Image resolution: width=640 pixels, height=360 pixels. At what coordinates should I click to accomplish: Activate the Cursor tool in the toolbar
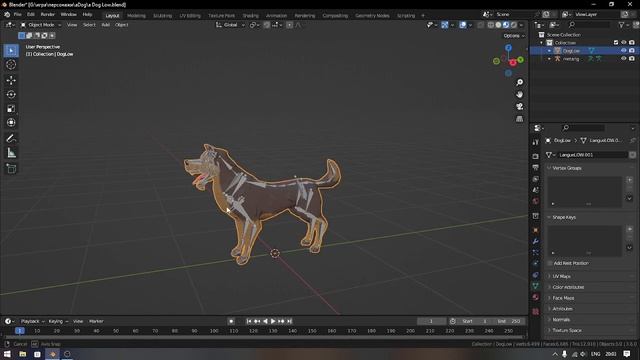pyautogui.click(x=11, y=64)
